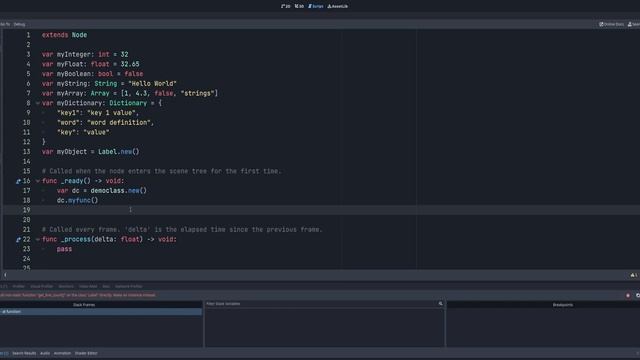This screenshot has width=640, height=360.
Task: Toggle the scripts panel arrow at editor bottom-left
Action: [5, 275]
